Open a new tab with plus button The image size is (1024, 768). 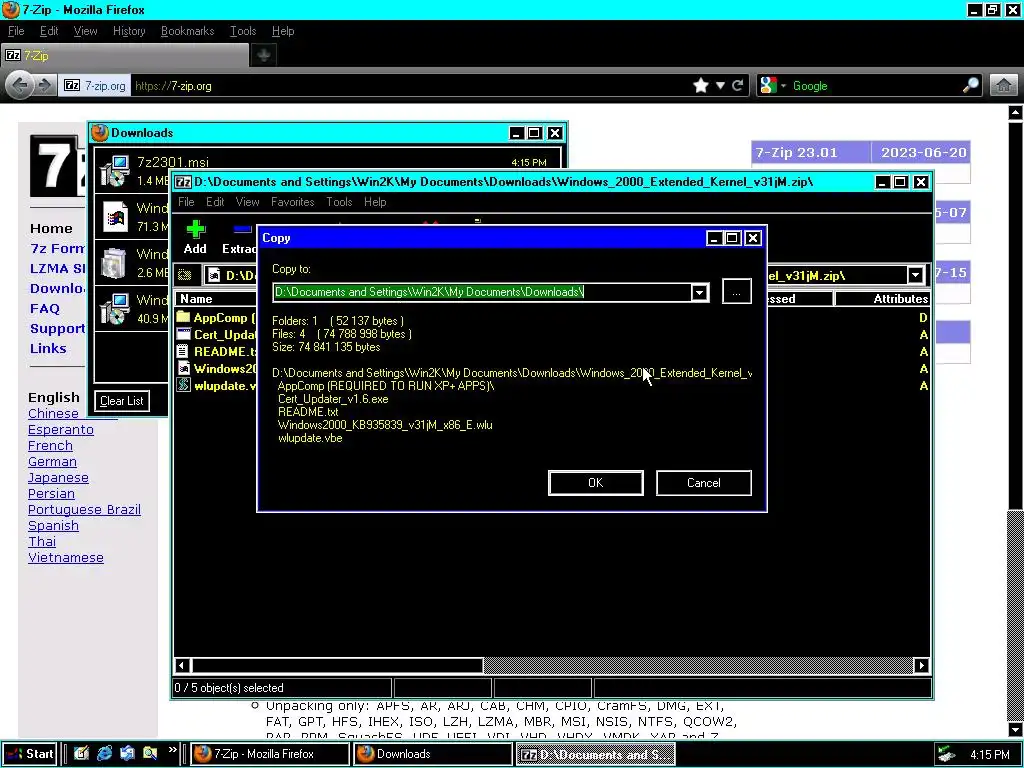click(x=264, y=55)
